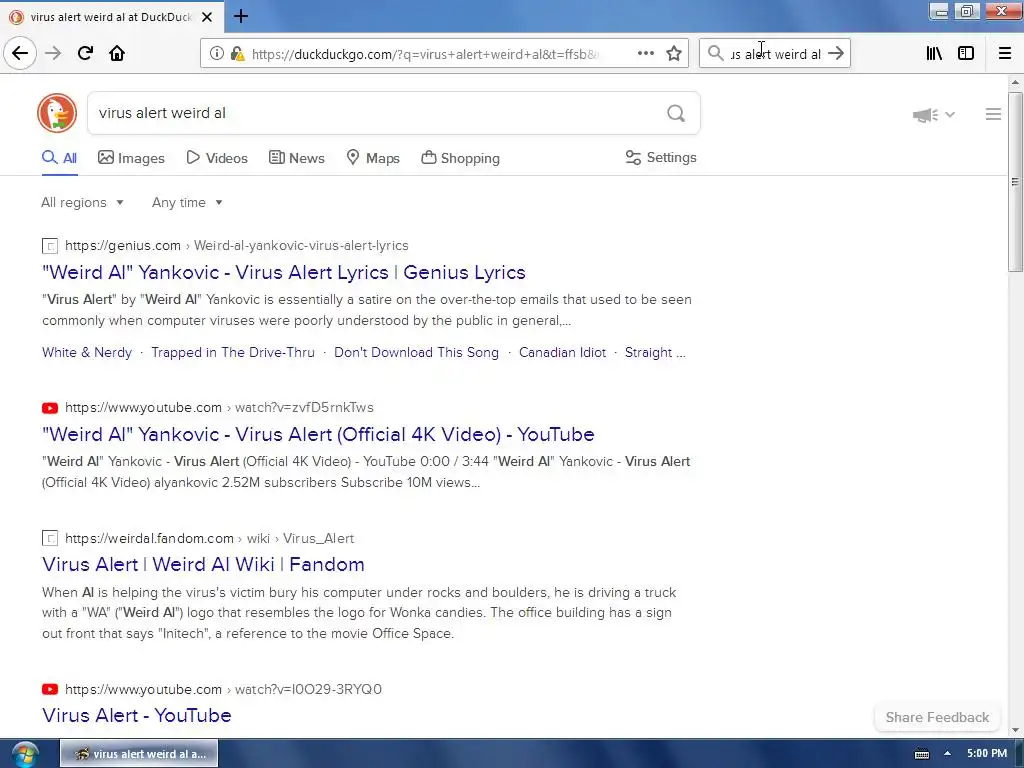Viewport: 1024px width, 768px height.
Task: Select the All results tab
Action: tap(59, 158)
